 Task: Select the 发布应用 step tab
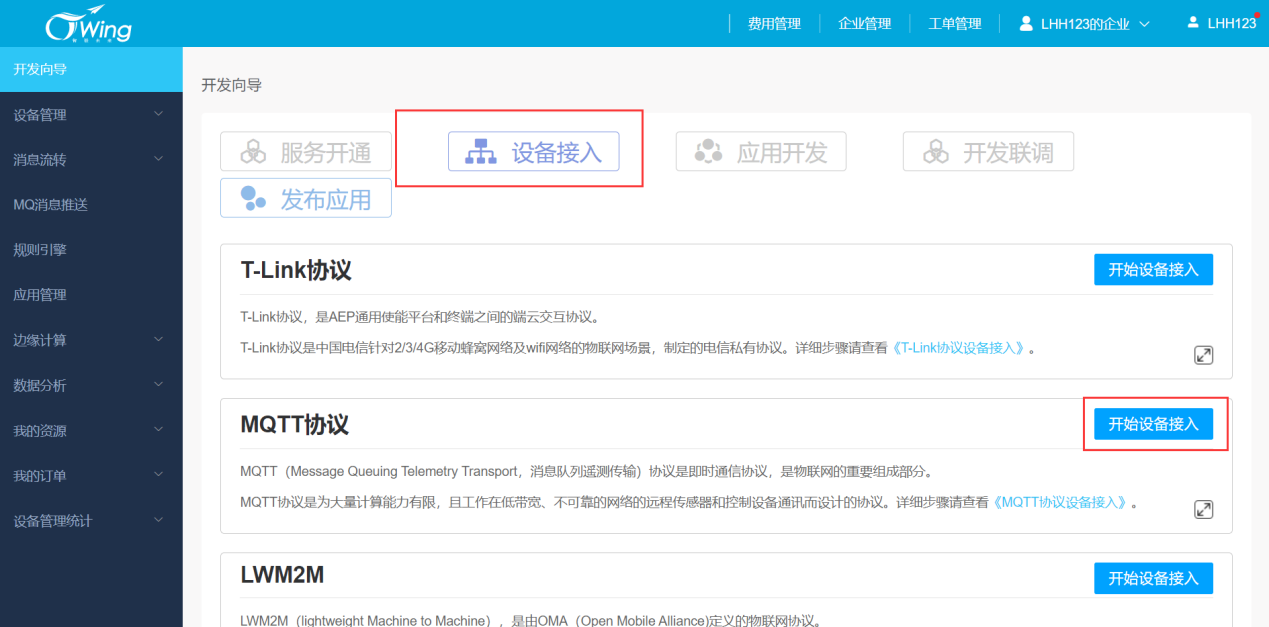point(306,198)
